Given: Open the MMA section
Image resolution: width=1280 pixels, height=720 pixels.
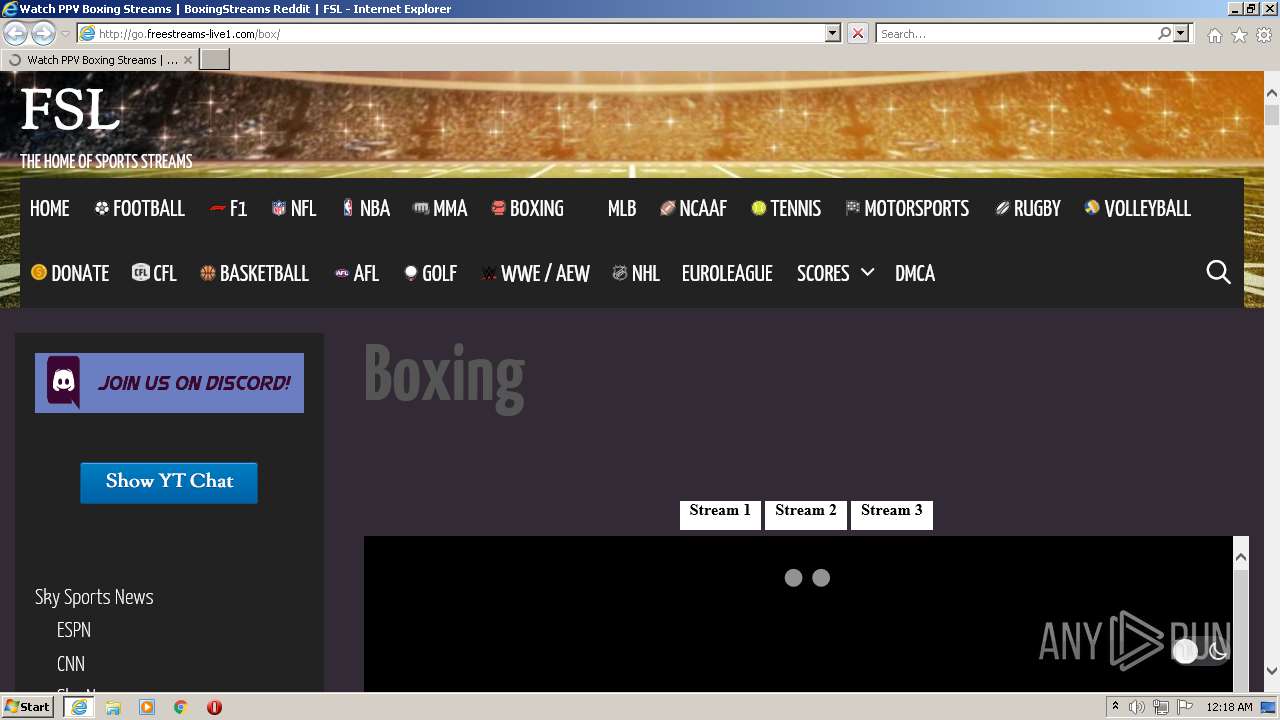Looking at the screenshot, I should click(x=440, y=208).
